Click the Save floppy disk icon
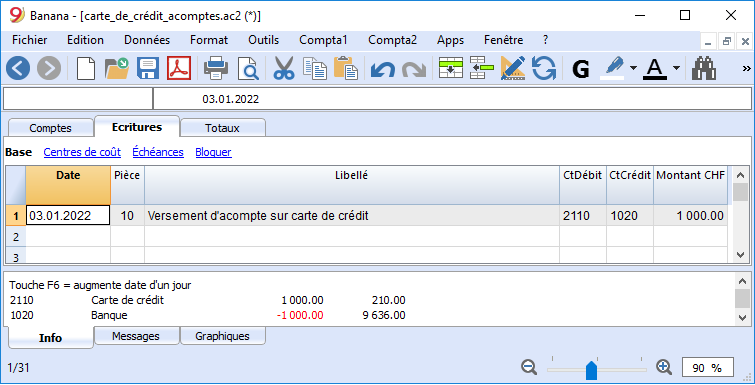The image size is (755, 385). 148,68
